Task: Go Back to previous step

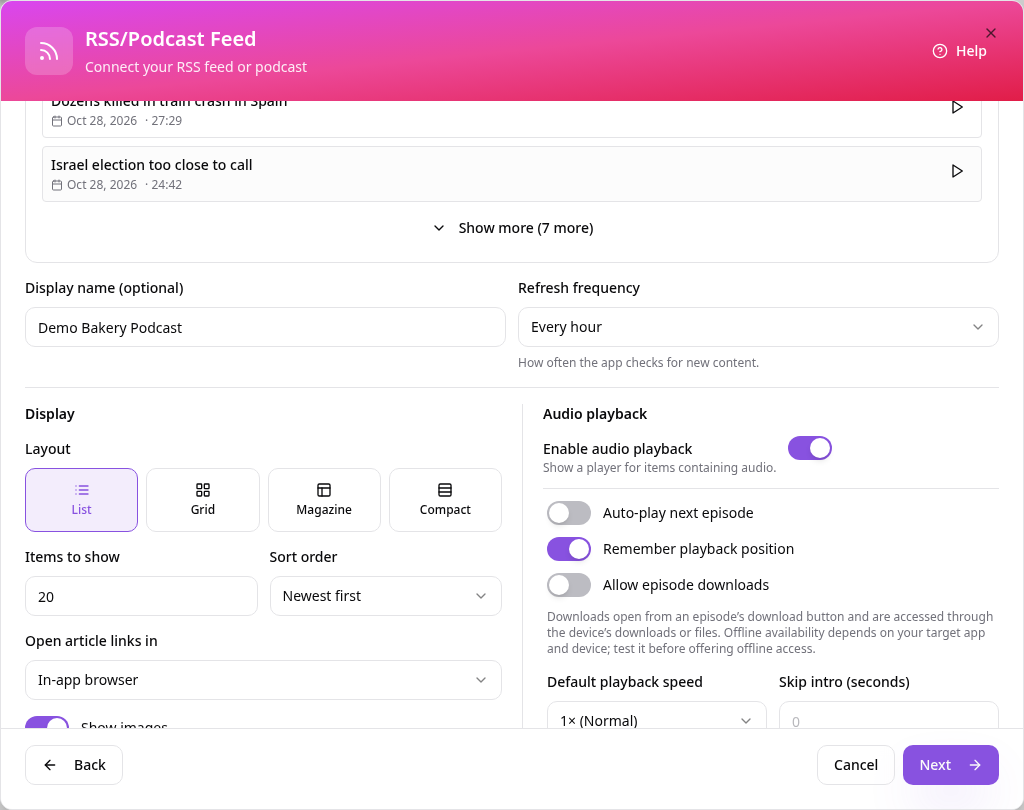Action: click(x=74, y=765)
